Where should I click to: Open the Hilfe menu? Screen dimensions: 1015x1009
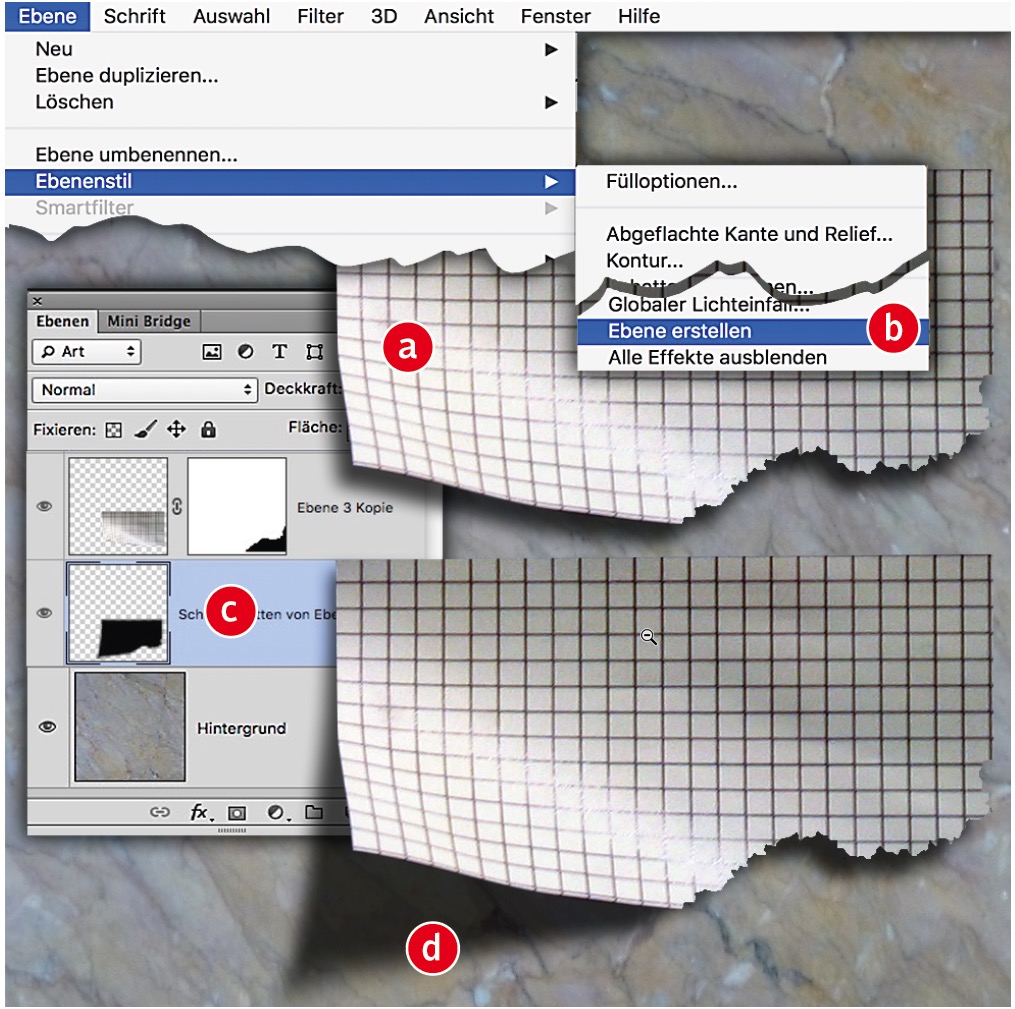639,16
